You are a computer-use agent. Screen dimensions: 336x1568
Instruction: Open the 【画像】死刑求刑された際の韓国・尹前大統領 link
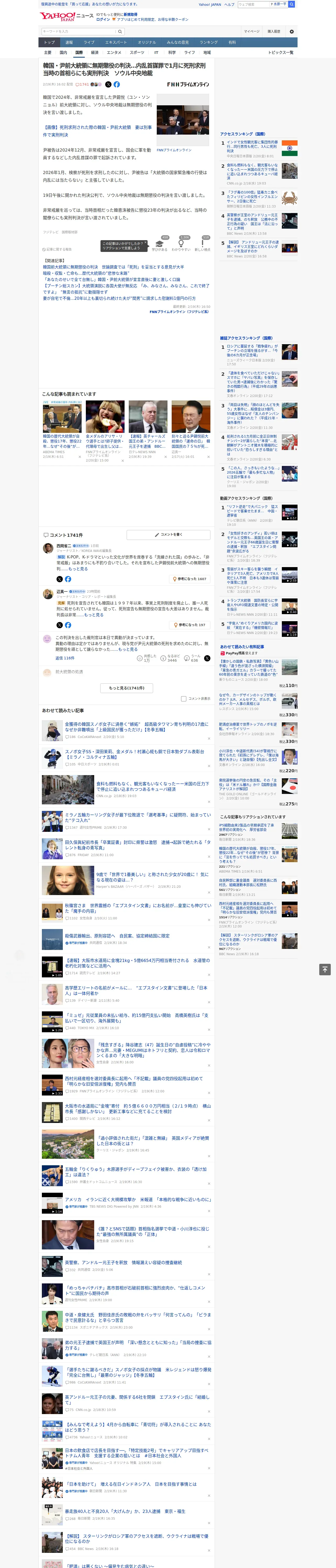click(97, 131)
